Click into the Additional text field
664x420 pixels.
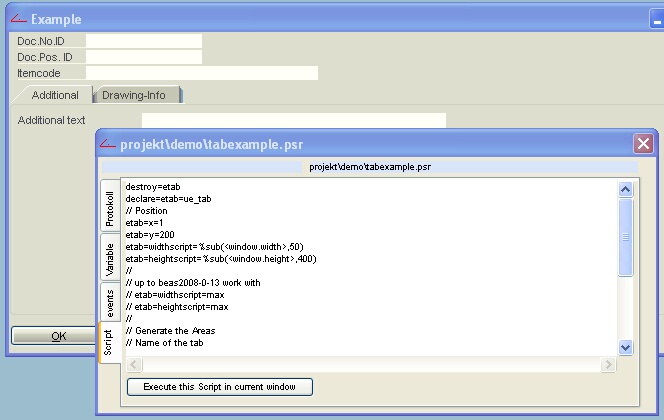coord(293,121)
